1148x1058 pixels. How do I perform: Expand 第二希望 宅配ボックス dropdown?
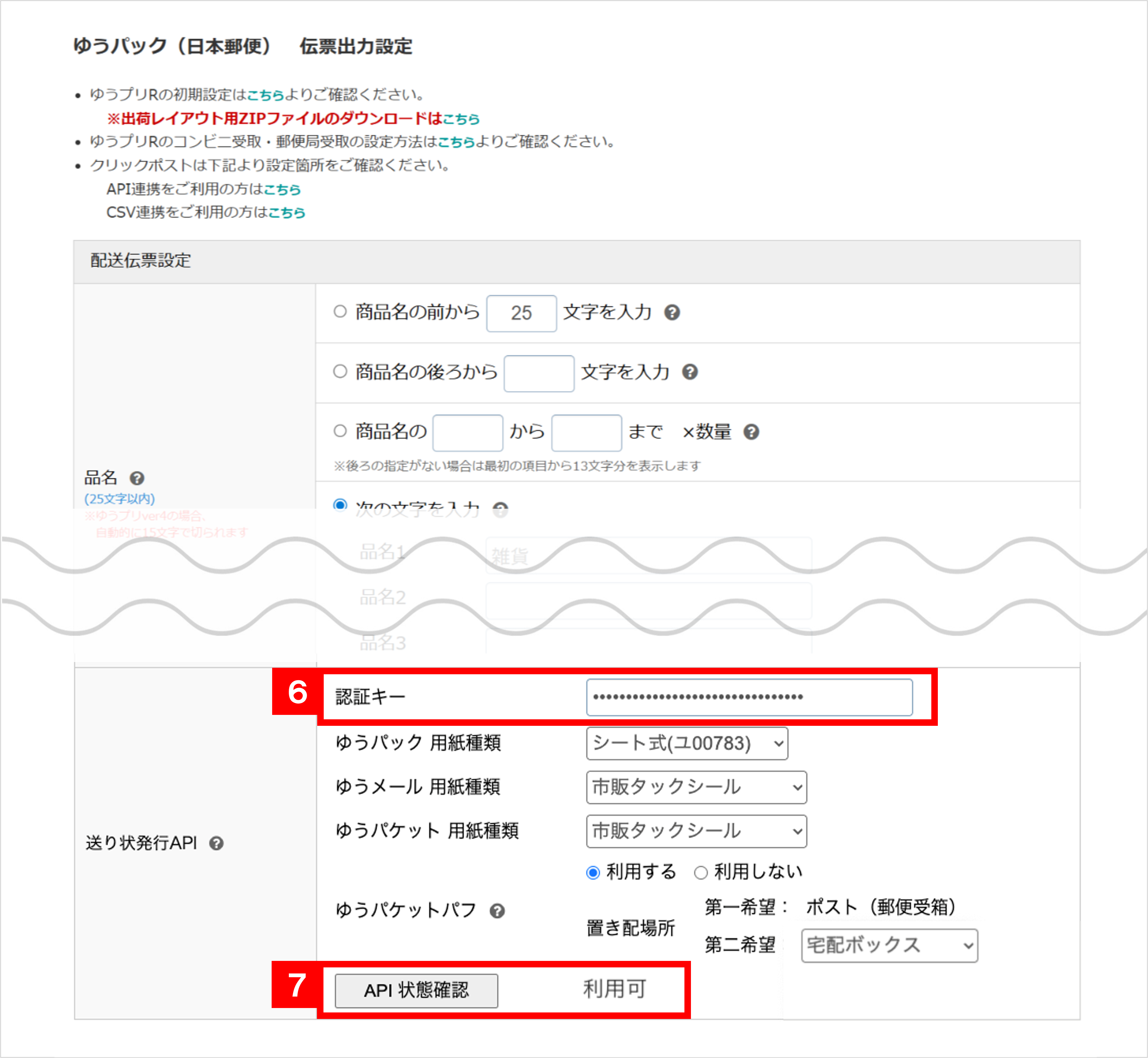pyautogui.click(x=889, y=946)
